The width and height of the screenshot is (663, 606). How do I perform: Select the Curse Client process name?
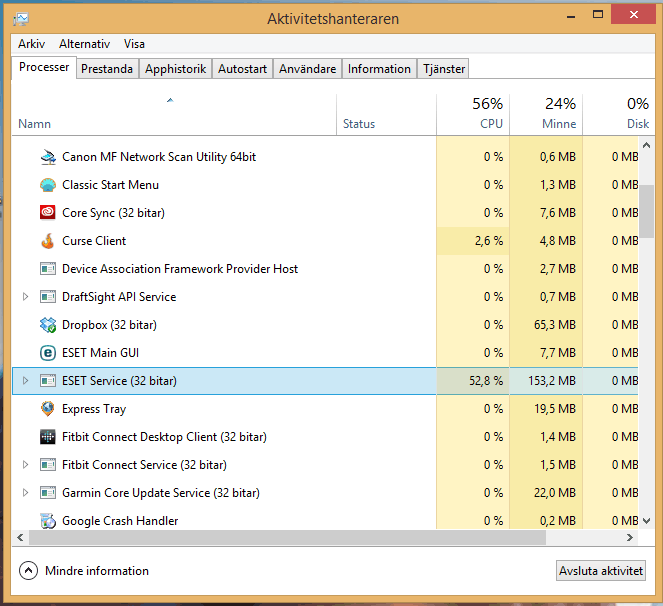(94, 241)
